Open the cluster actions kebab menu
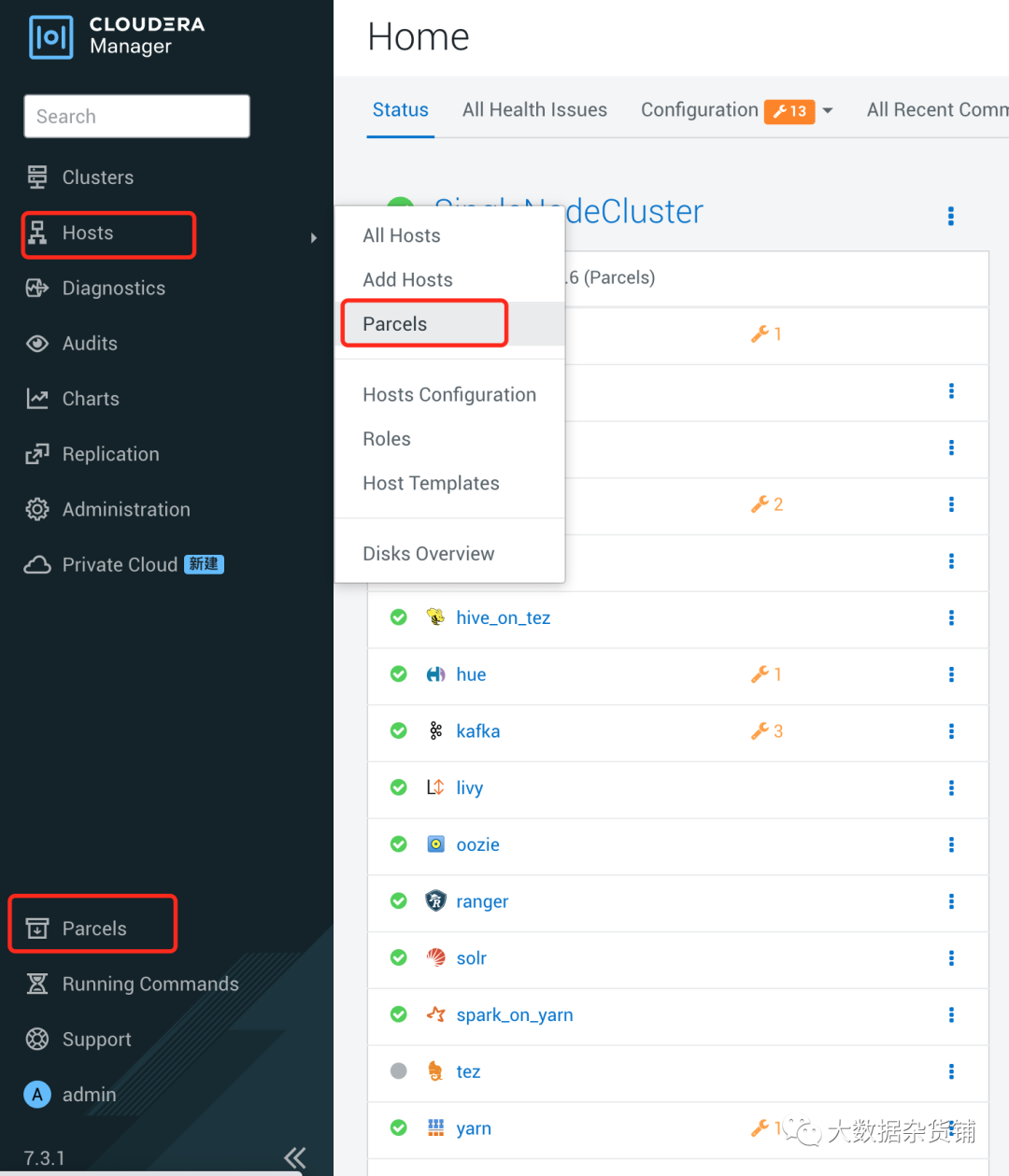1009x1176 pixels. click(x=951, y=216)
